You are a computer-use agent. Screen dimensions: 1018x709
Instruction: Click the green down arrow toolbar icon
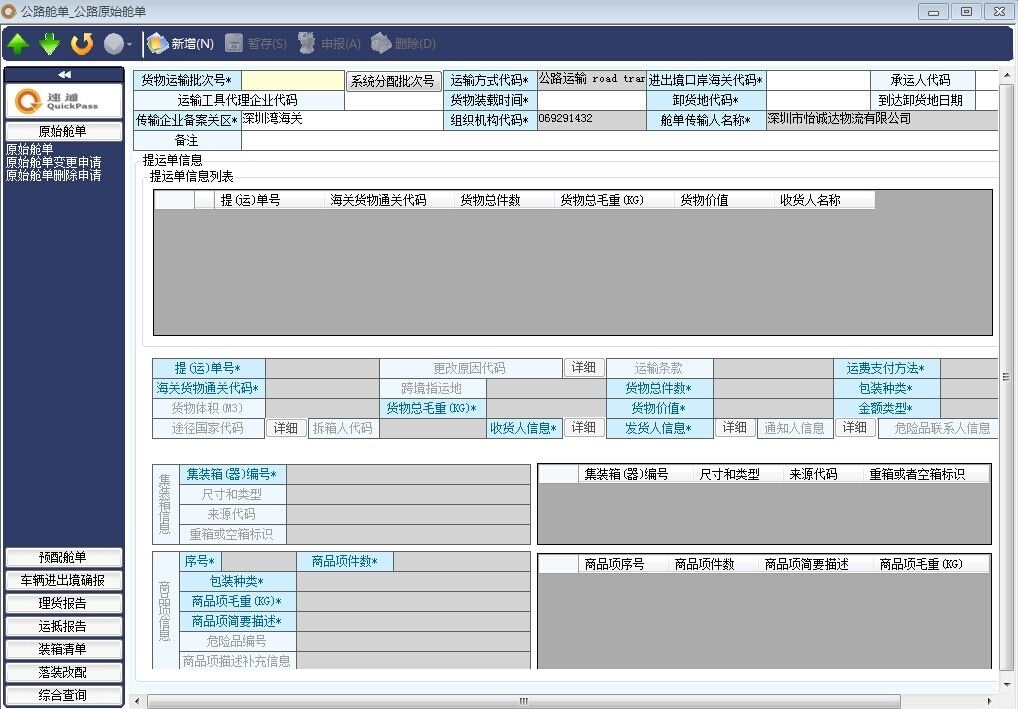pyautogui.click(x=50, y=44)
